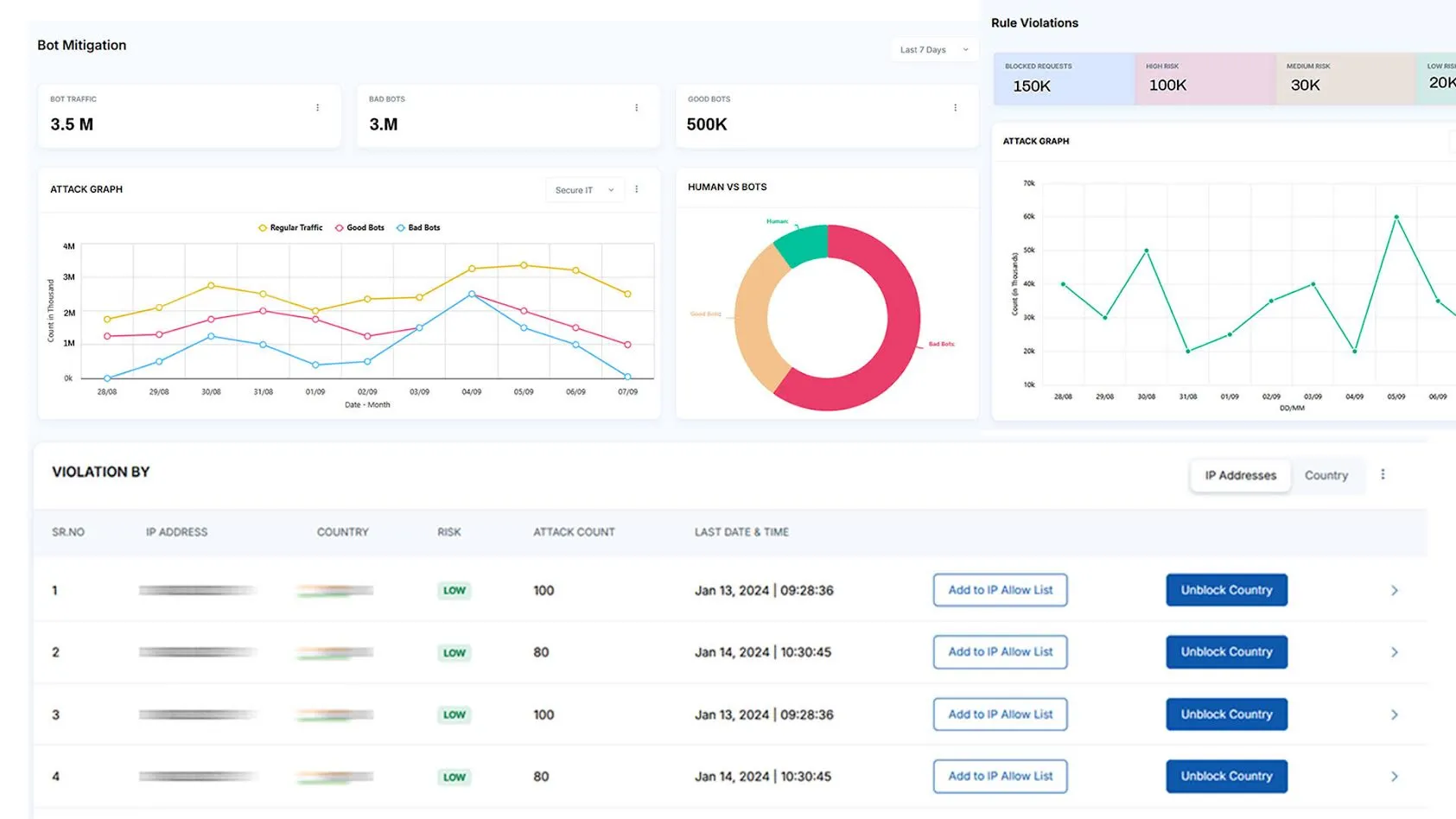Screen dimensions: 1456x819
Task: Toggle Good Bots legend series
Action: 359,228
